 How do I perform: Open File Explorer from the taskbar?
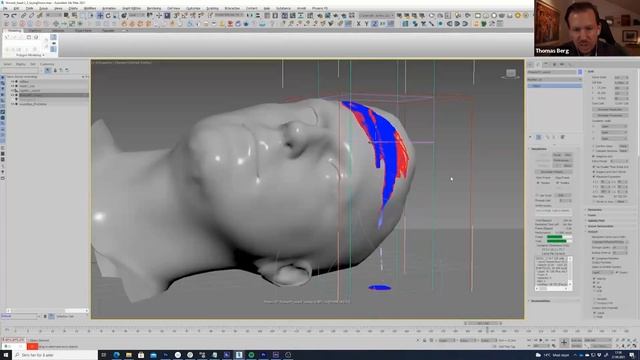pyautogui.click(x=129, y=355)
